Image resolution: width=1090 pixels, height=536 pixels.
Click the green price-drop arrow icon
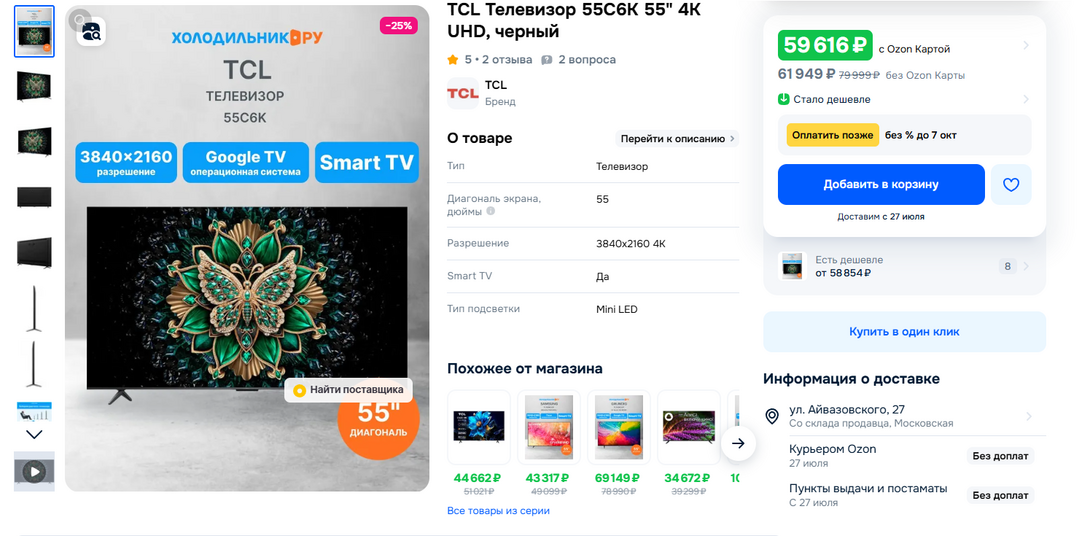pyautogui.click(x=784, y=99)
